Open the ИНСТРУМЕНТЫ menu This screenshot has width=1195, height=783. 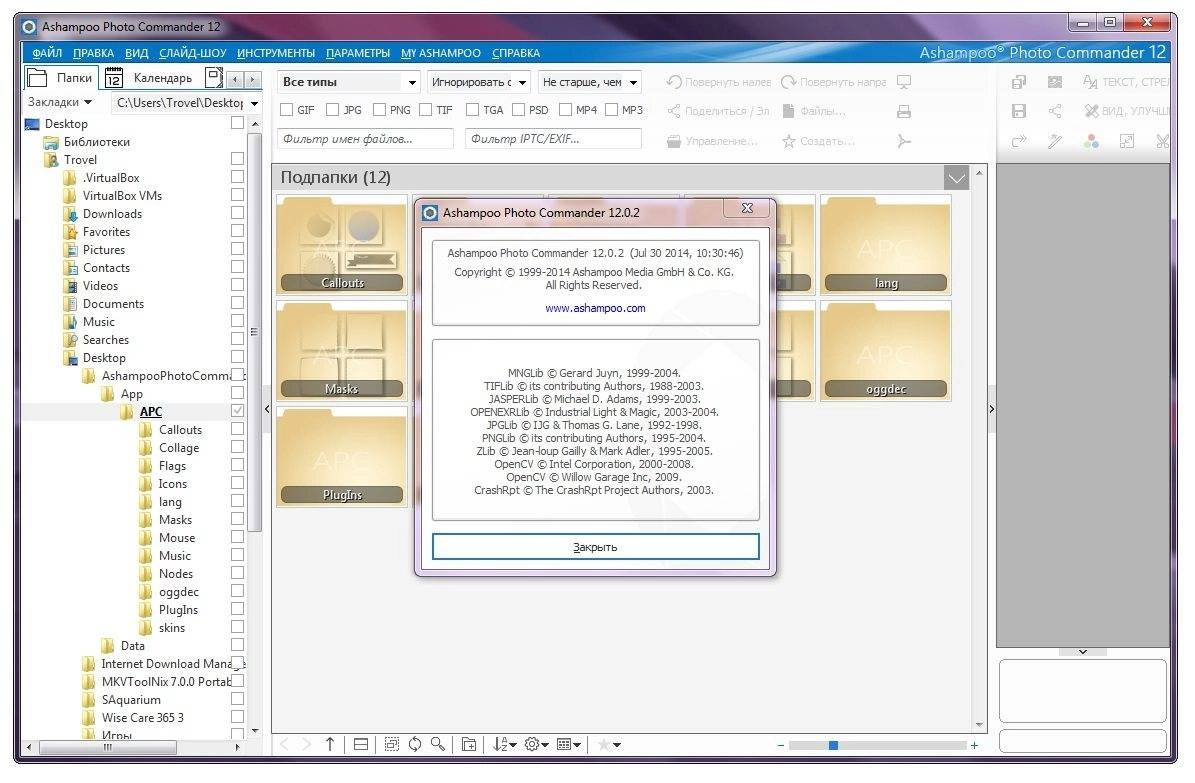[276, 53]
